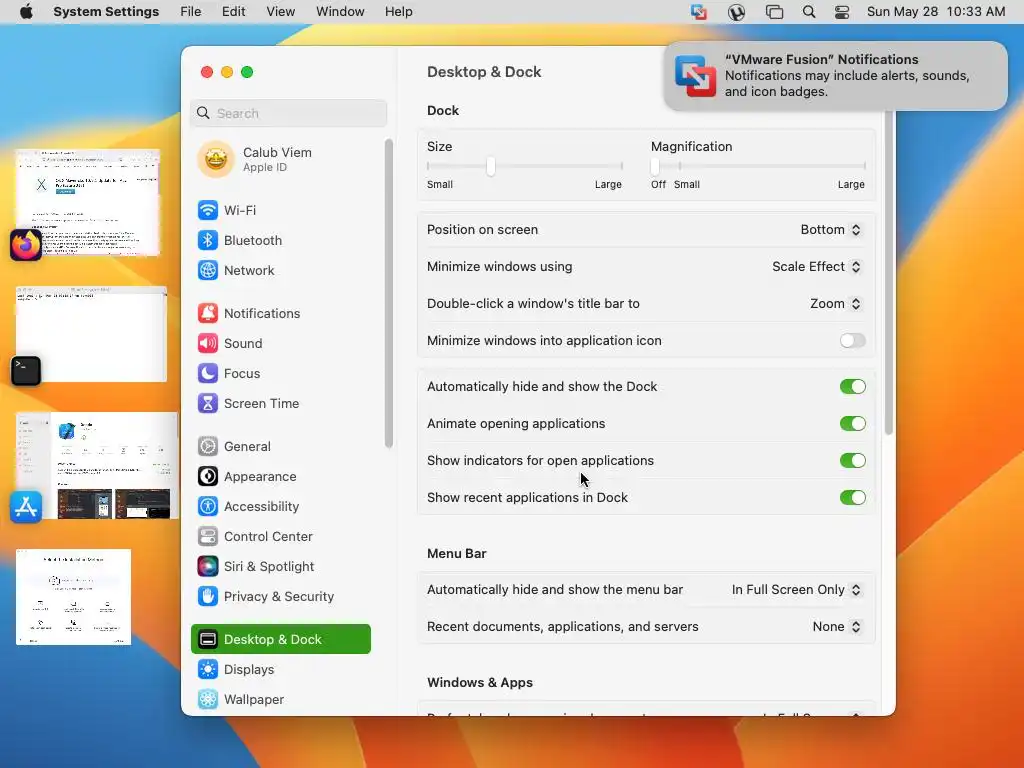
Task: Click the App Store window thumbnail
Action: click(x=97, y=466)
